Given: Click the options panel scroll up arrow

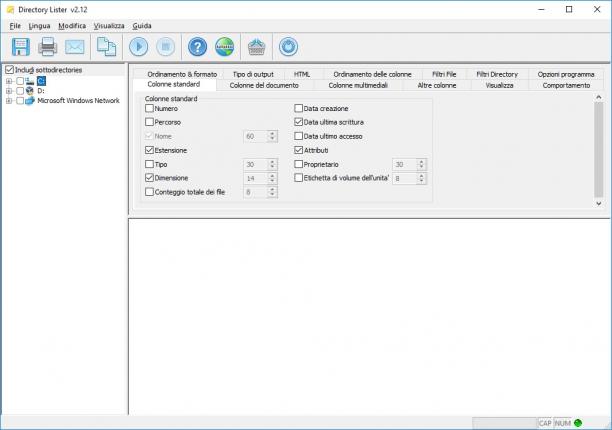Looking at the screenshot, I should point(599,97).
